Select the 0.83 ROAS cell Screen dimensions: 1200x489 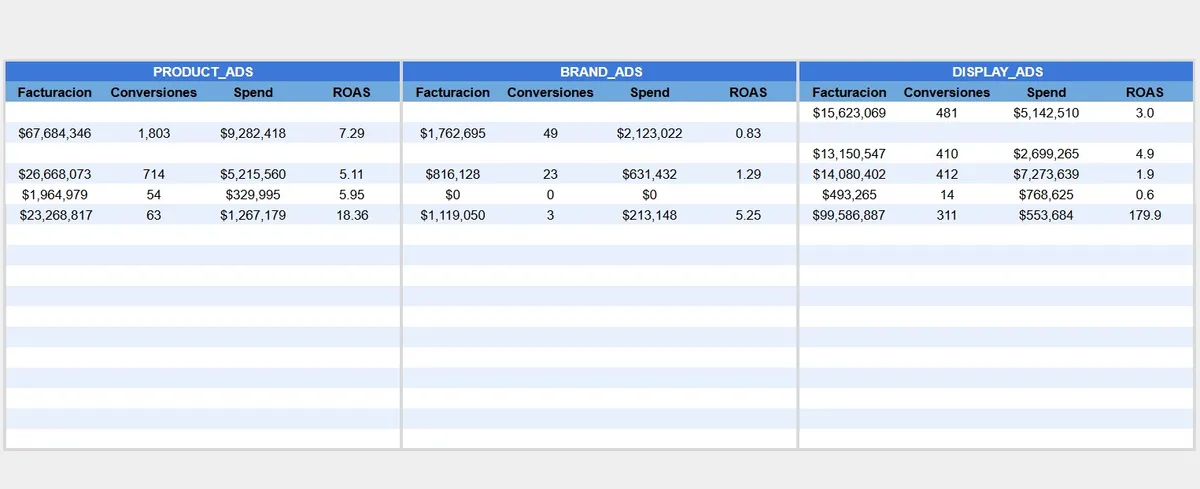(749, 133)
